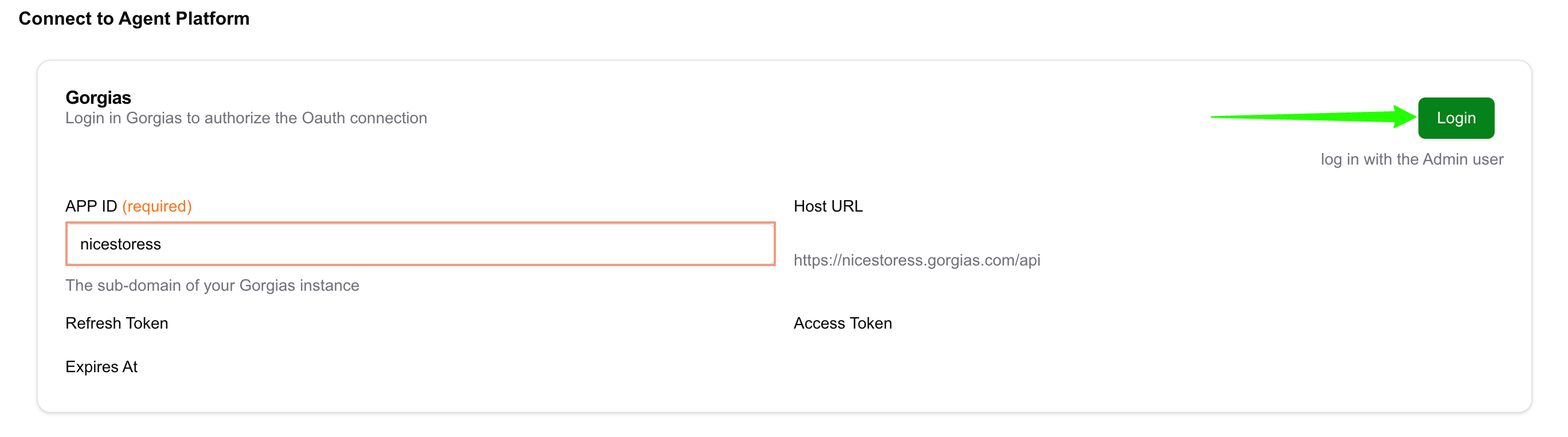The image size is (1568, 437).
Task: Click the Expires At label
Action: tap(101, 367)
